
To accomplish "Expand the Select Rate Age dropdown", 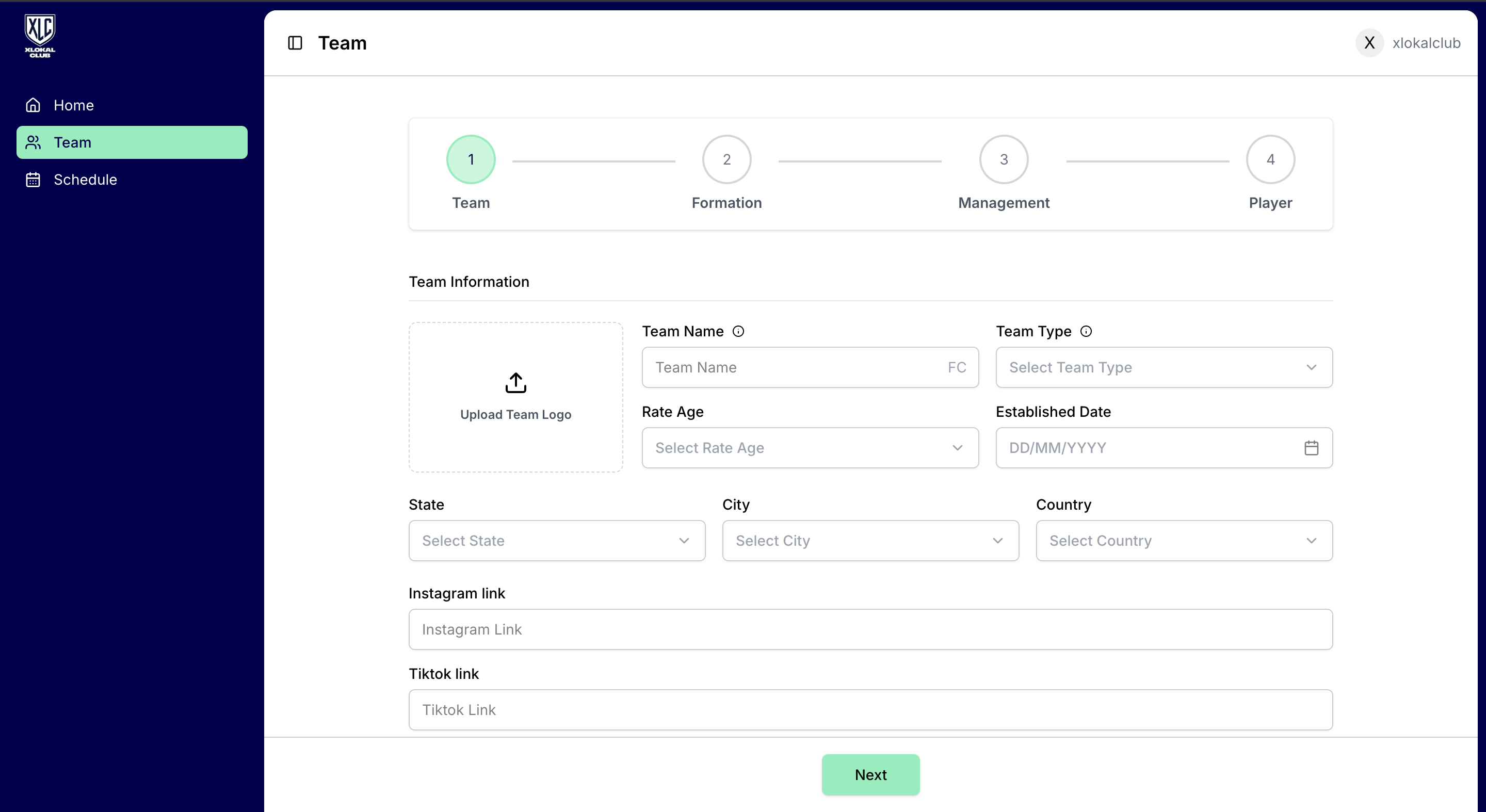I will [810, 447].
